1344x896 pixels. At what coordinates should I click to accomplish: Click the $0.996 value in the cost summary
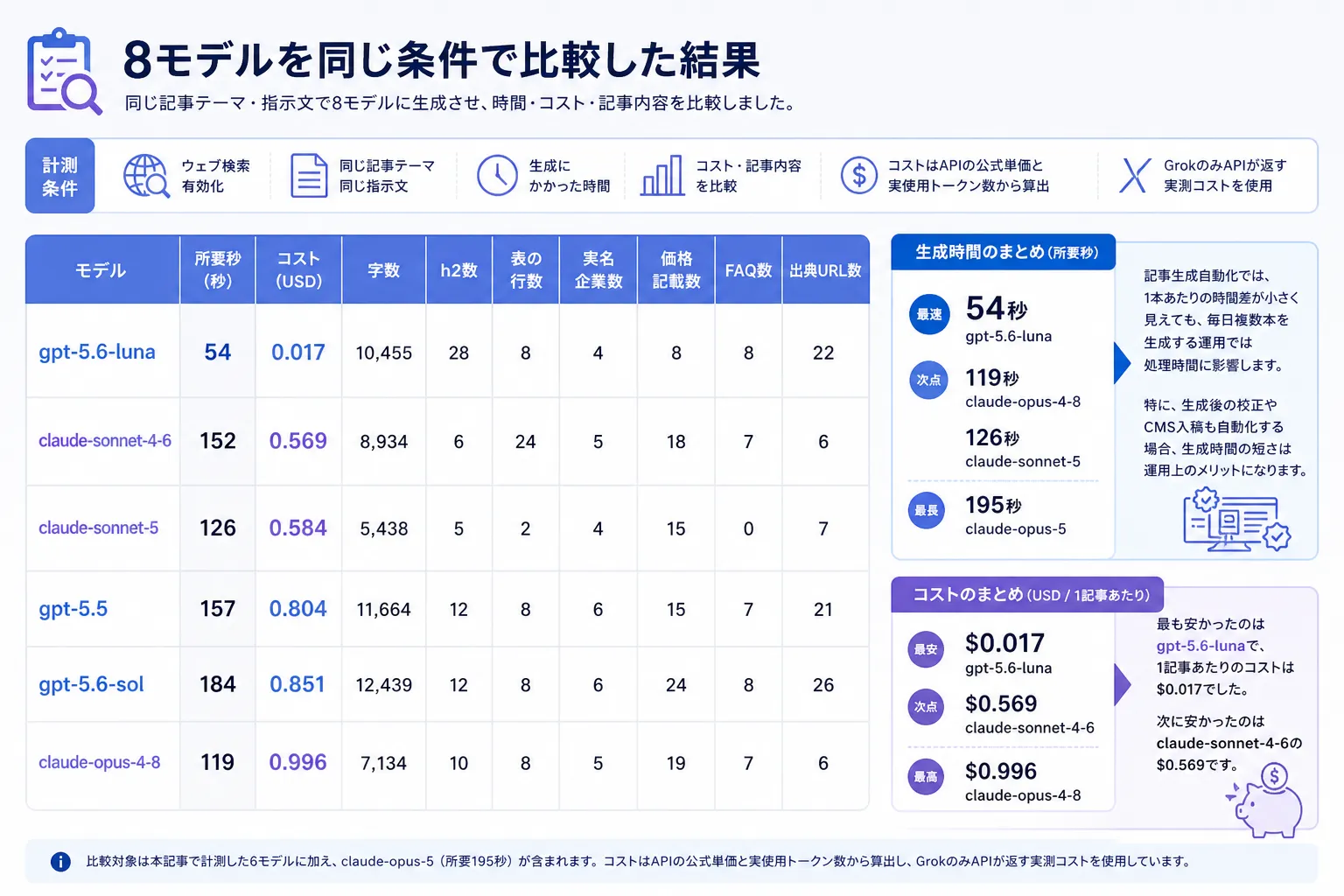tap(1001, 771)
